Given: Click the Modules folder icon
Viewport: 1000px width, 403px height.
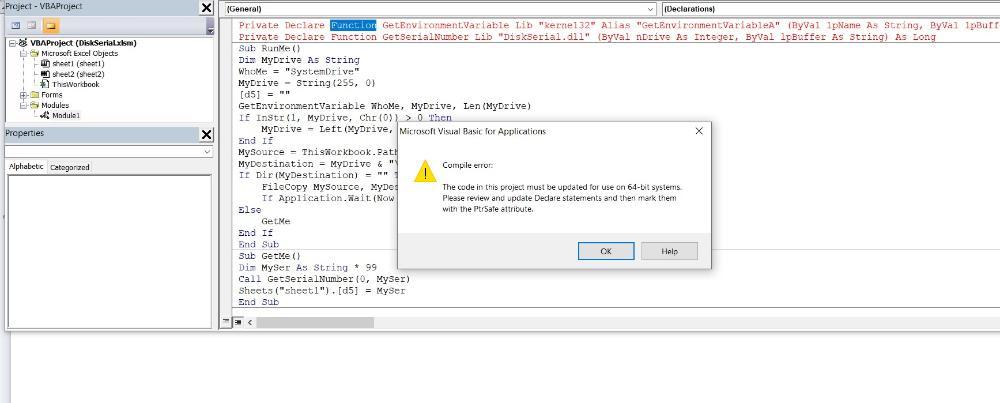Looking at the screenshot, I should pyautogui.click(x=34, y=105).
